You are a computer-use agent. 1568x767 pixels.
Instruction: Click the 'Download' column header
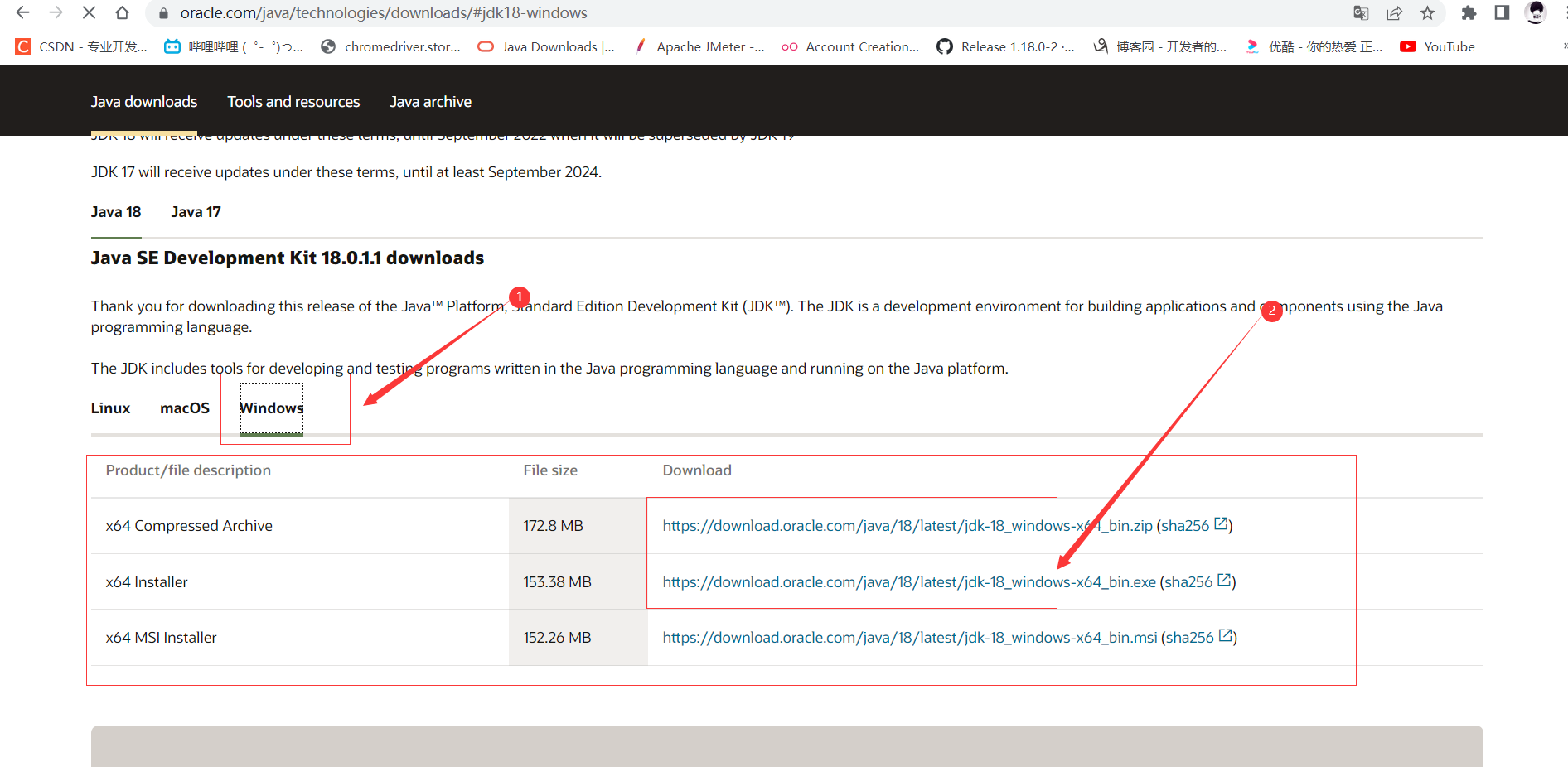697,470
